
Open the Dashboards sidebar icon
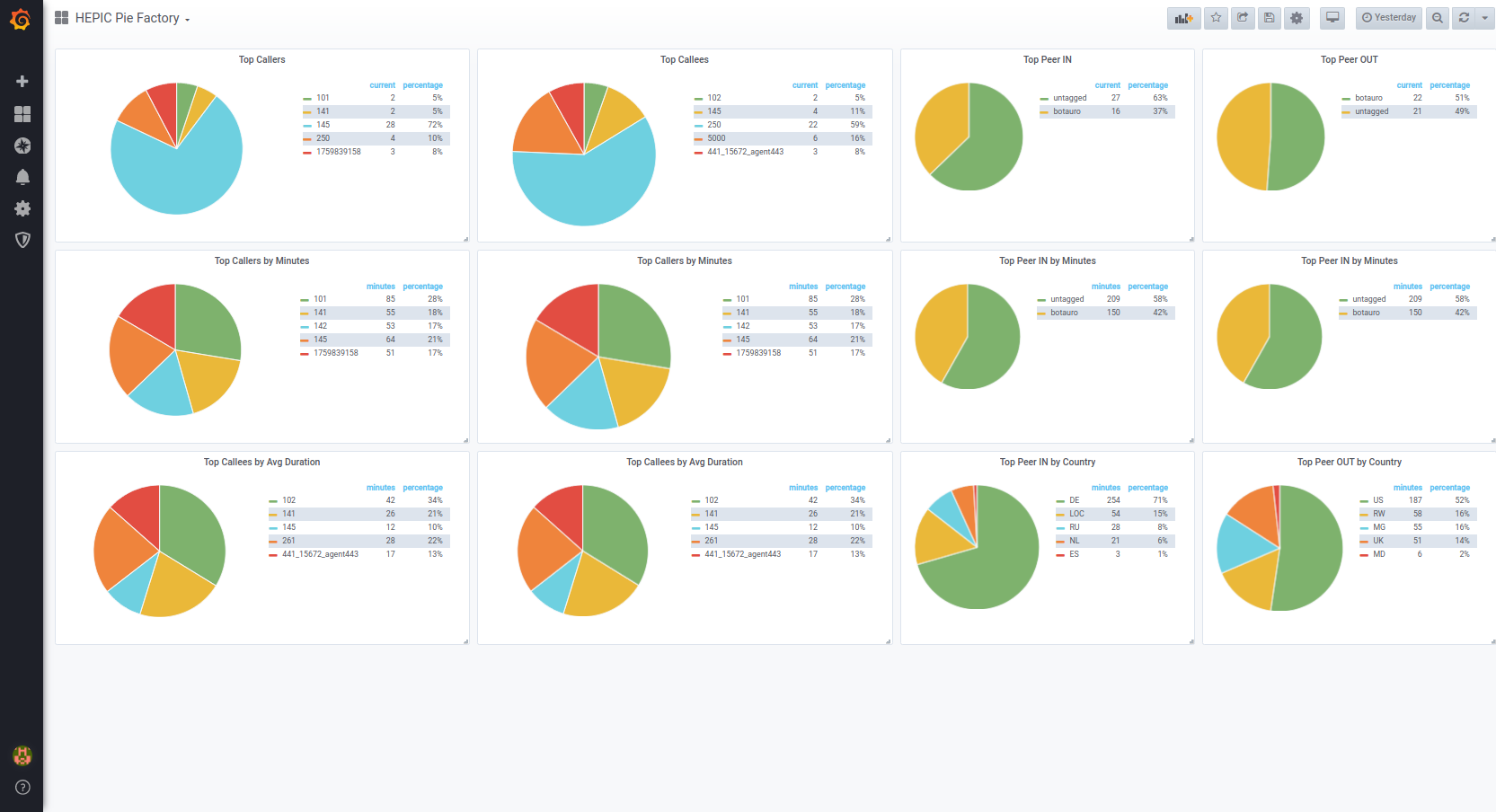pyautogui.click(x=22, y=114)
